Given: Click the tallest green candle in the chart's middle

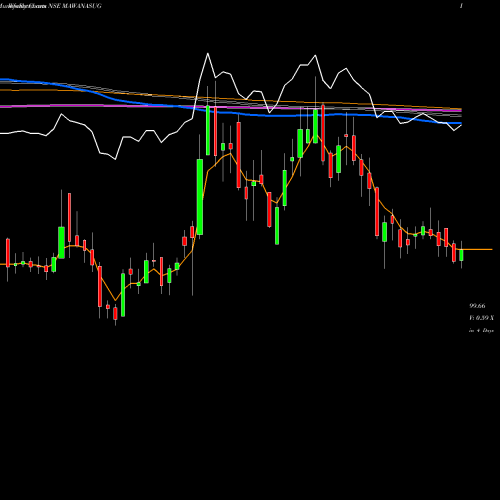Looking at the screenshot, I should pyautogui.click(x=200, y=197).
